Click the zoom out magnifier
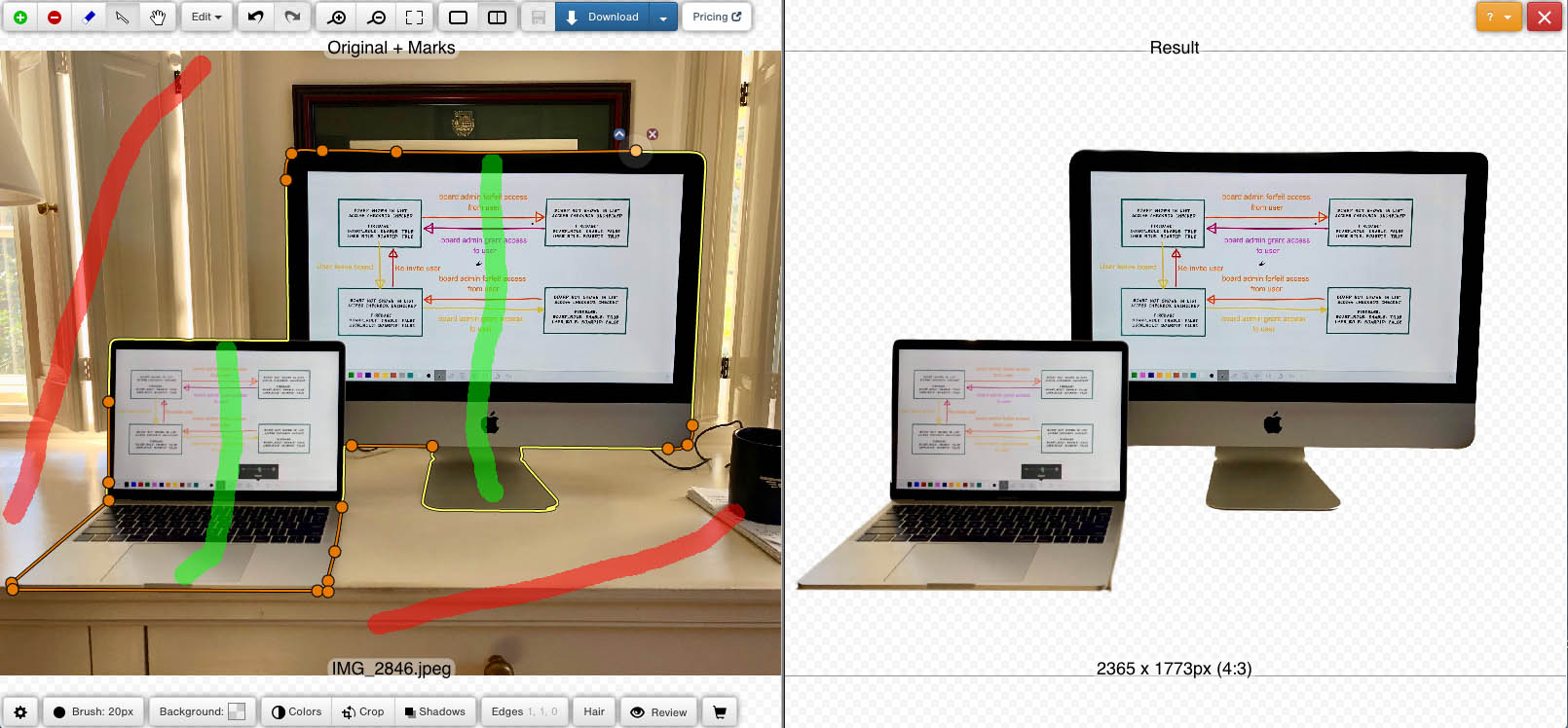1568x728 pixels. click(376, 18)
